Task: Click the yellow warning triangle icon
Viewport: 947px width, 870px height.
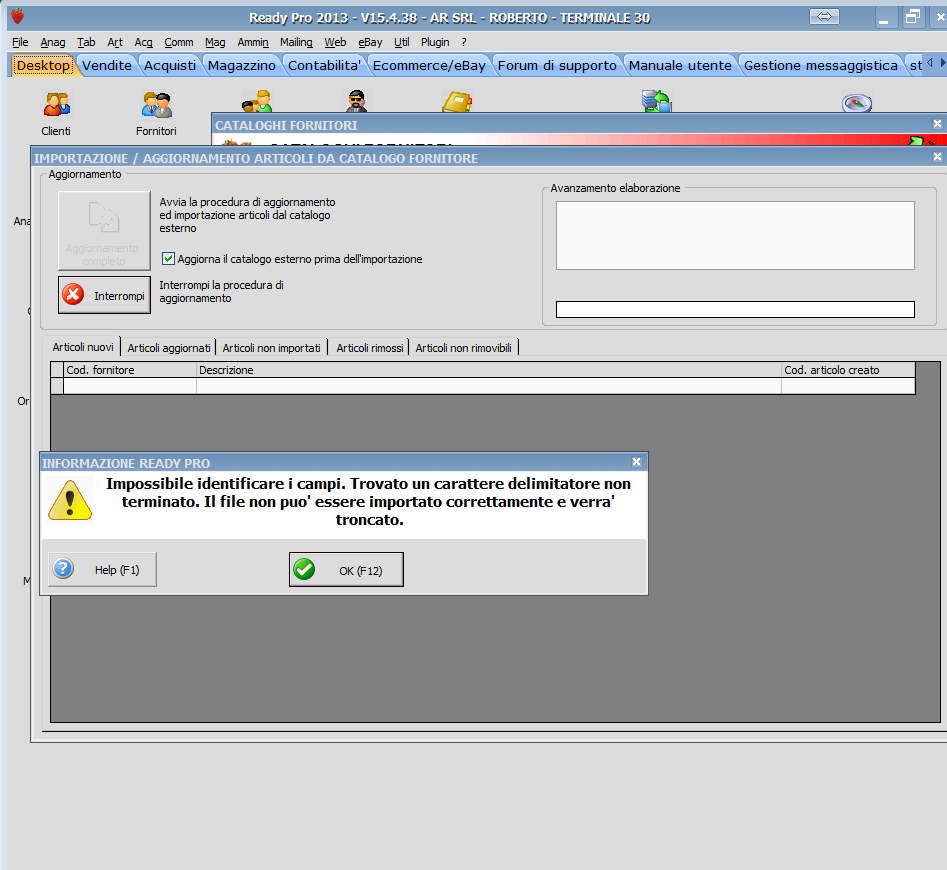Action: tap(70, 500)
